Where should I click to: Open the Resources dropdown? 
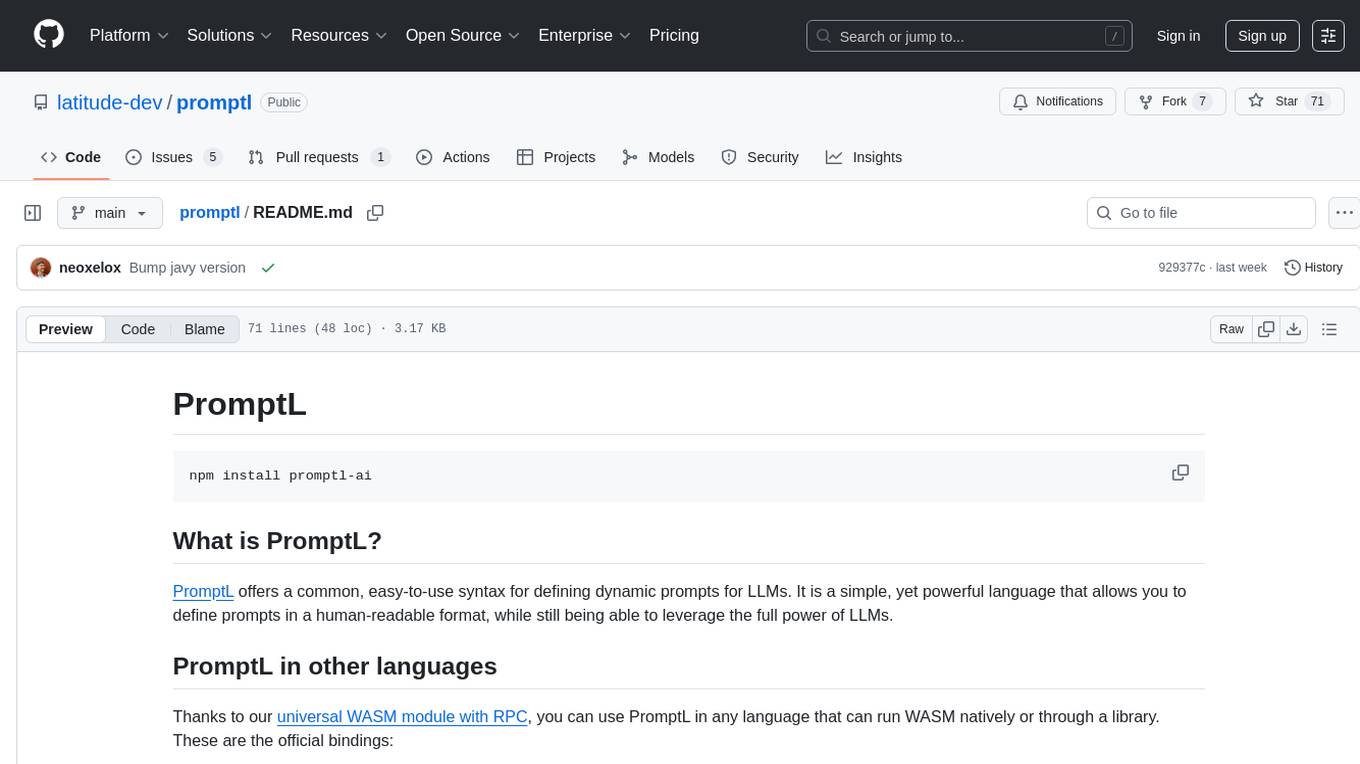pos(339,35)
